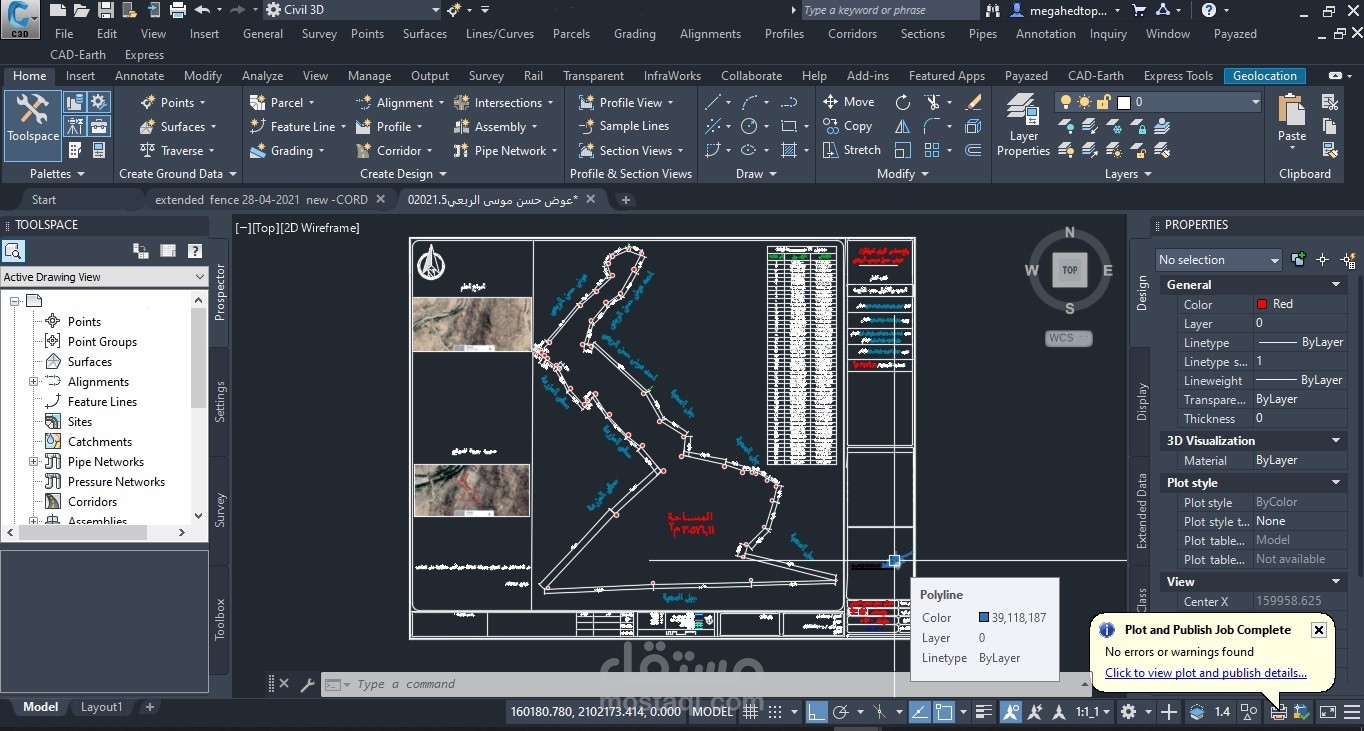Click the plot status tray printer icon

[x=1278, y=712]
